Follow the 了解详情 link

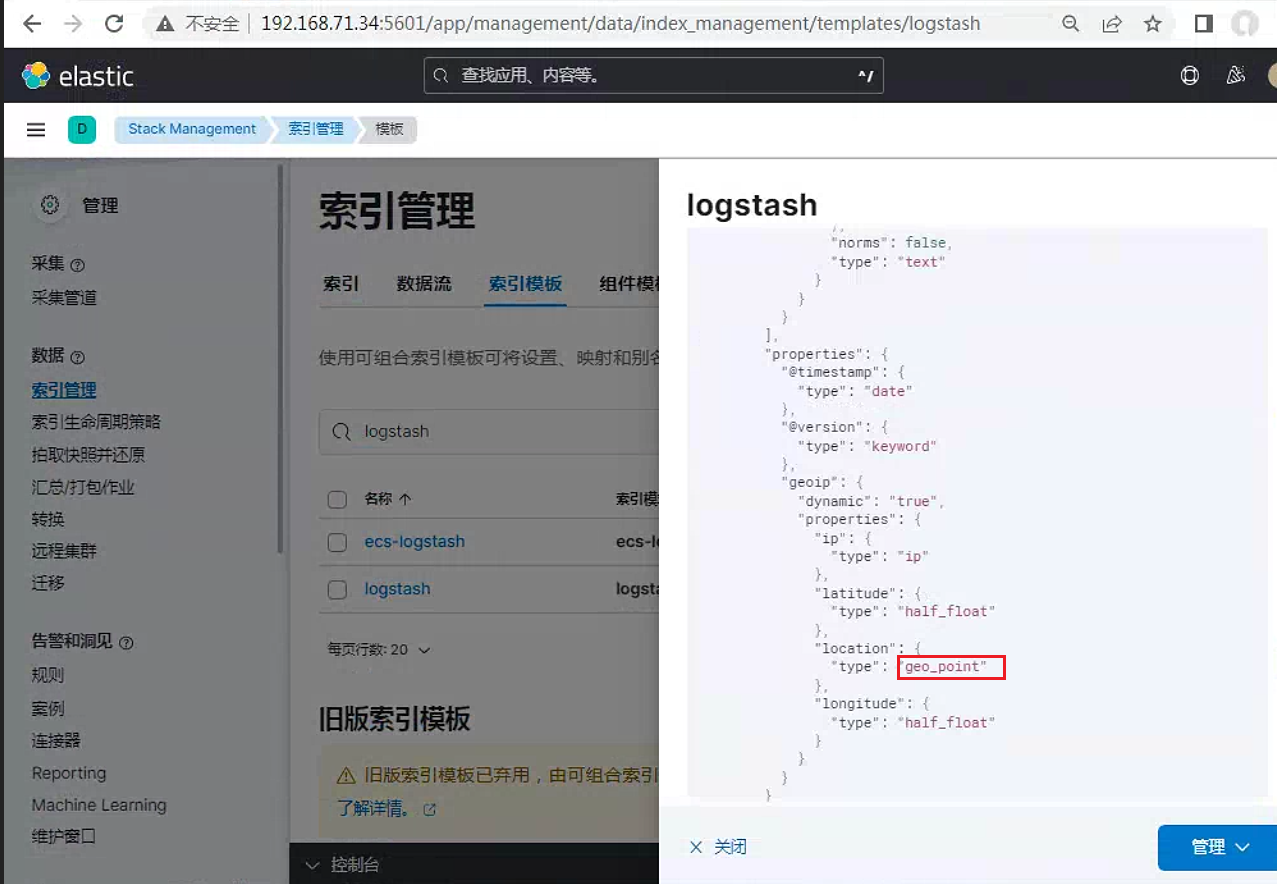click(x=386, y=808)
